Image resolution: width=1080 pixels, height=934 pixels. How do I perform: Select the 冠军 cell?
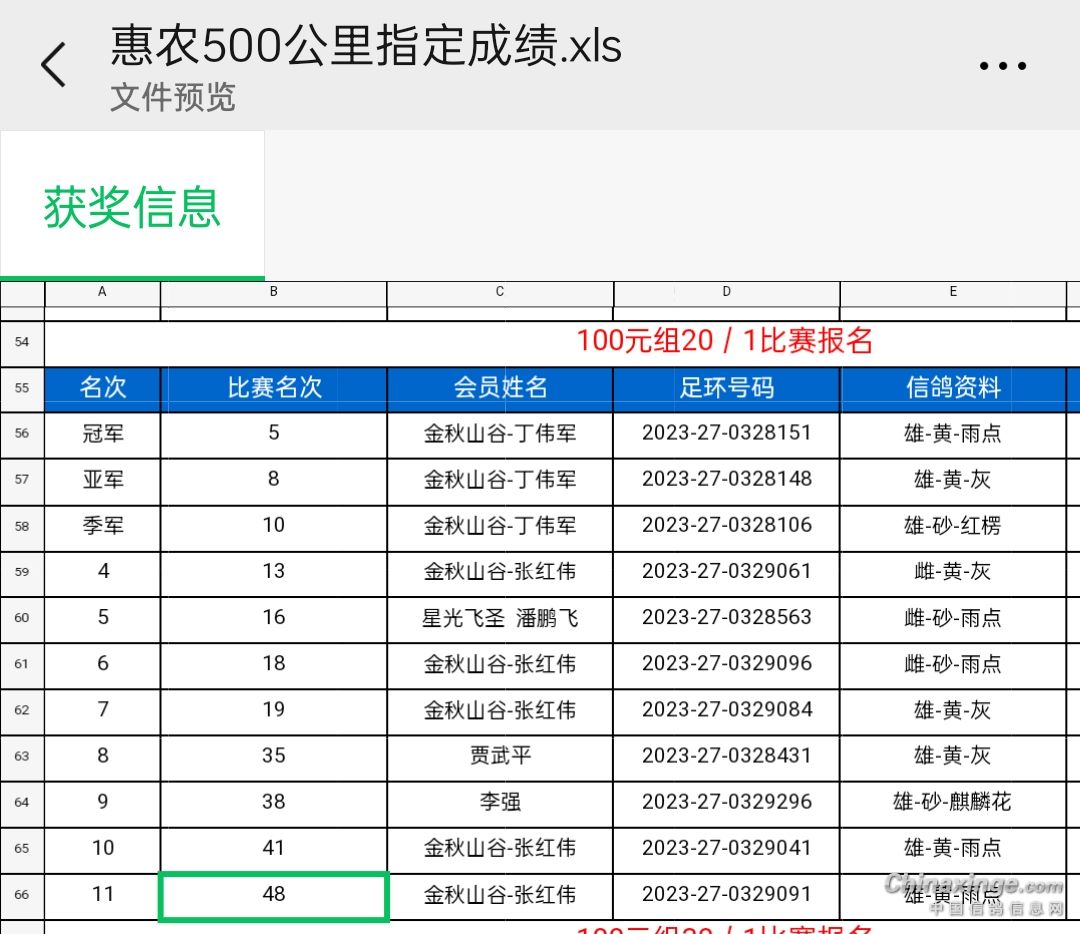pos(103,434)
